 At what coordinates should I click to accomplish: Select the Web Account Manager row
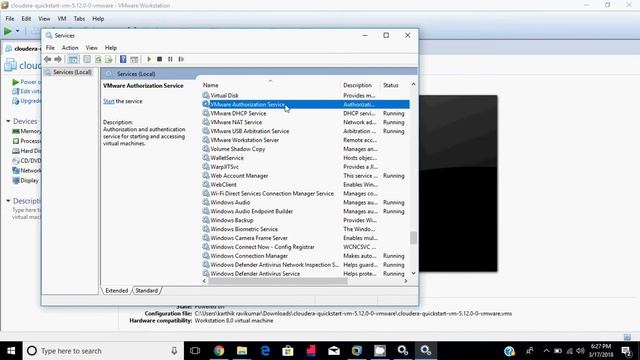pyautogui.click(x=305, y=176)
